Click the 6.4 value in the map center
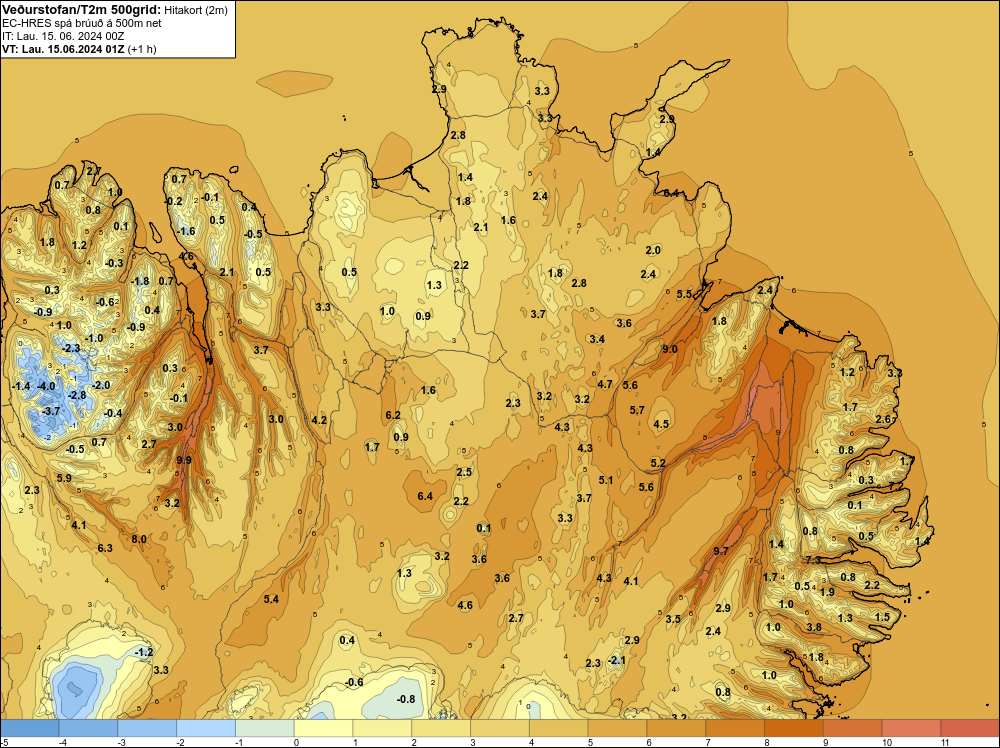This screenshot has width=1000, height=748. pyautogui.click(x=425, y=495)
